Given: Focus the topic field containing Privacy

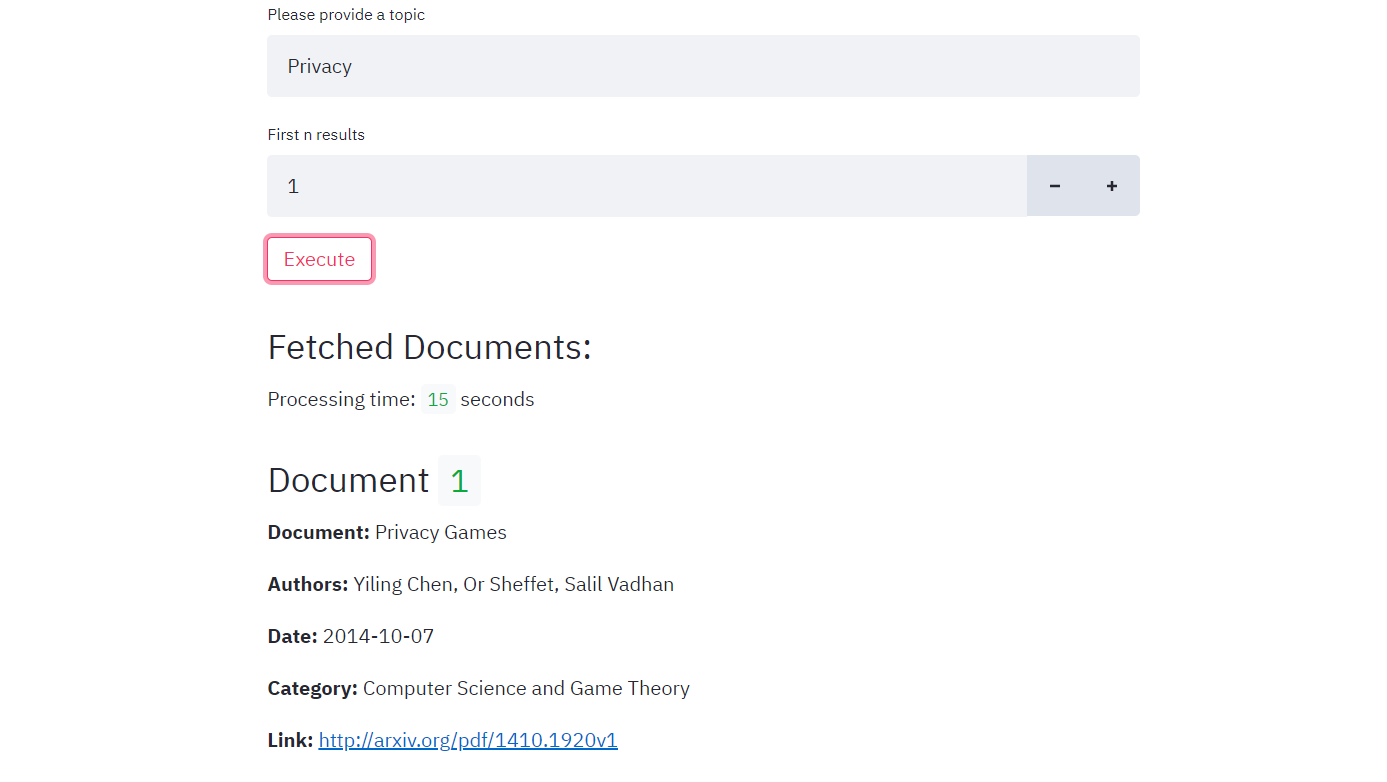Looking at the screenshot, I should click(702, 66).
